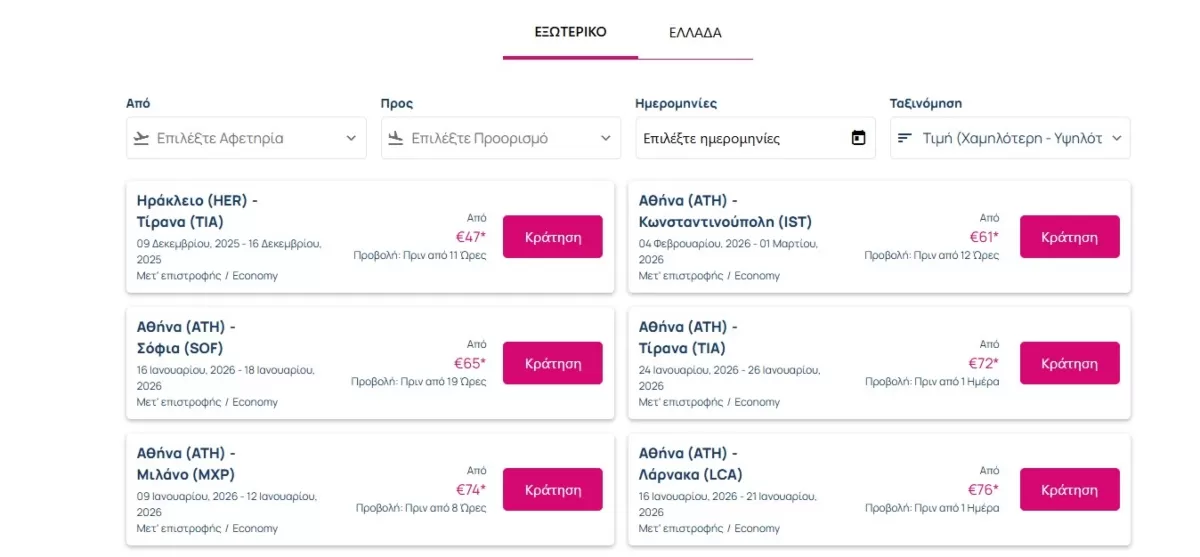Click Κράτηση for the €72 Αθήνα–Τίρανα flight
1200x557 pixels.
tap(1070, 363)
